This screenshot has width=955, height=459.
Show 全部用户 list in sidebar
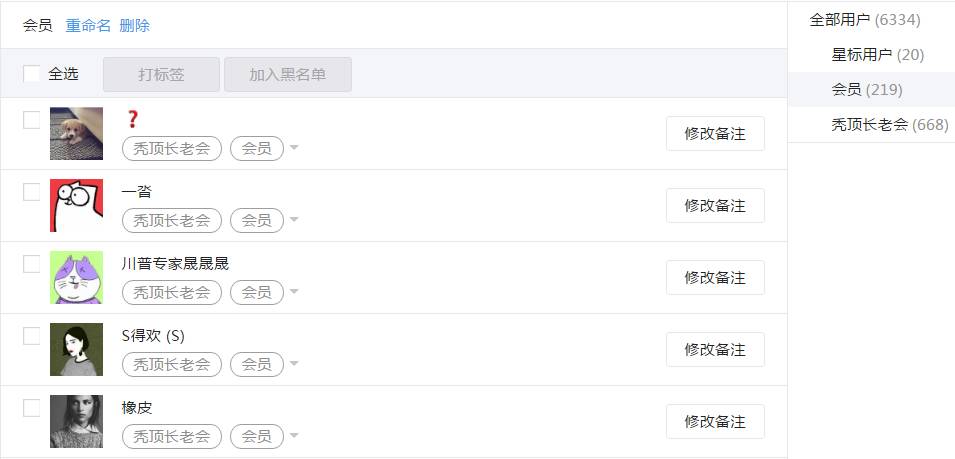(864, 19)
